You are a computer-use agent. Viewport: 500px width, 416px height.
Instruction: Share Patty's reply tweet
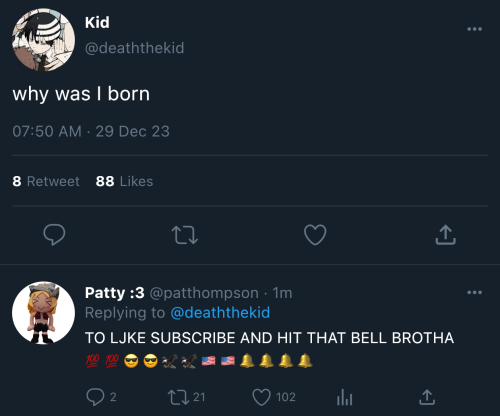(427, 397)
